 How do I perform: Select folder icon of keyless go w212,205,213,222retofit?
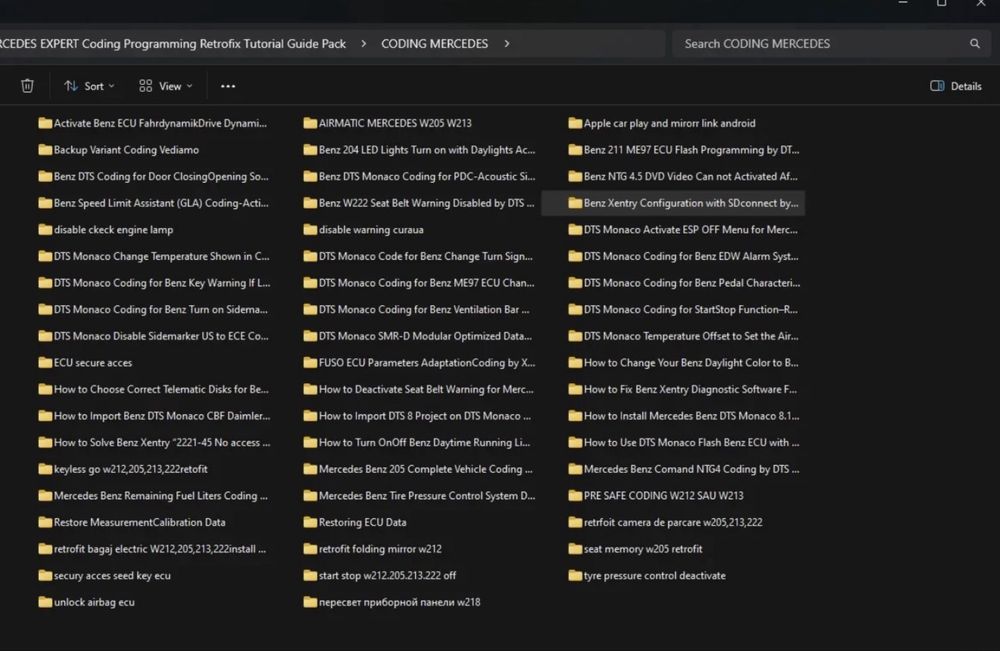click(x=45, y=469)
